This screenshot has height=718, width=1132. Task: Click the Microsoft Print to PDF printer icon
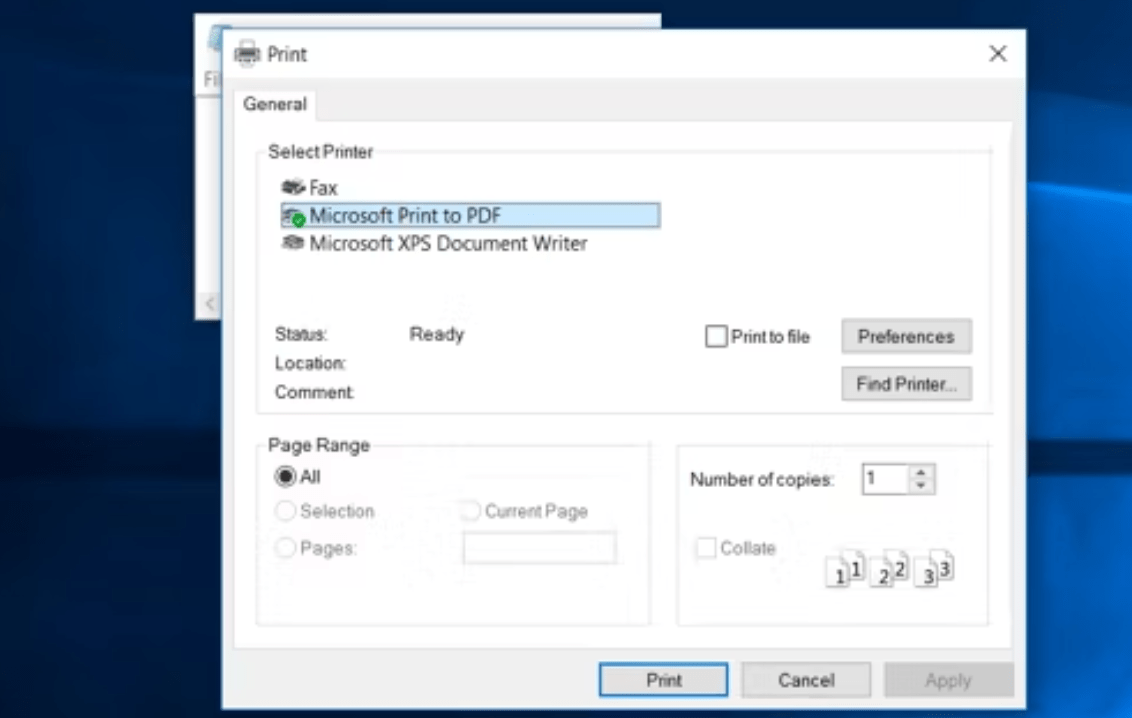tap(293, 216)
